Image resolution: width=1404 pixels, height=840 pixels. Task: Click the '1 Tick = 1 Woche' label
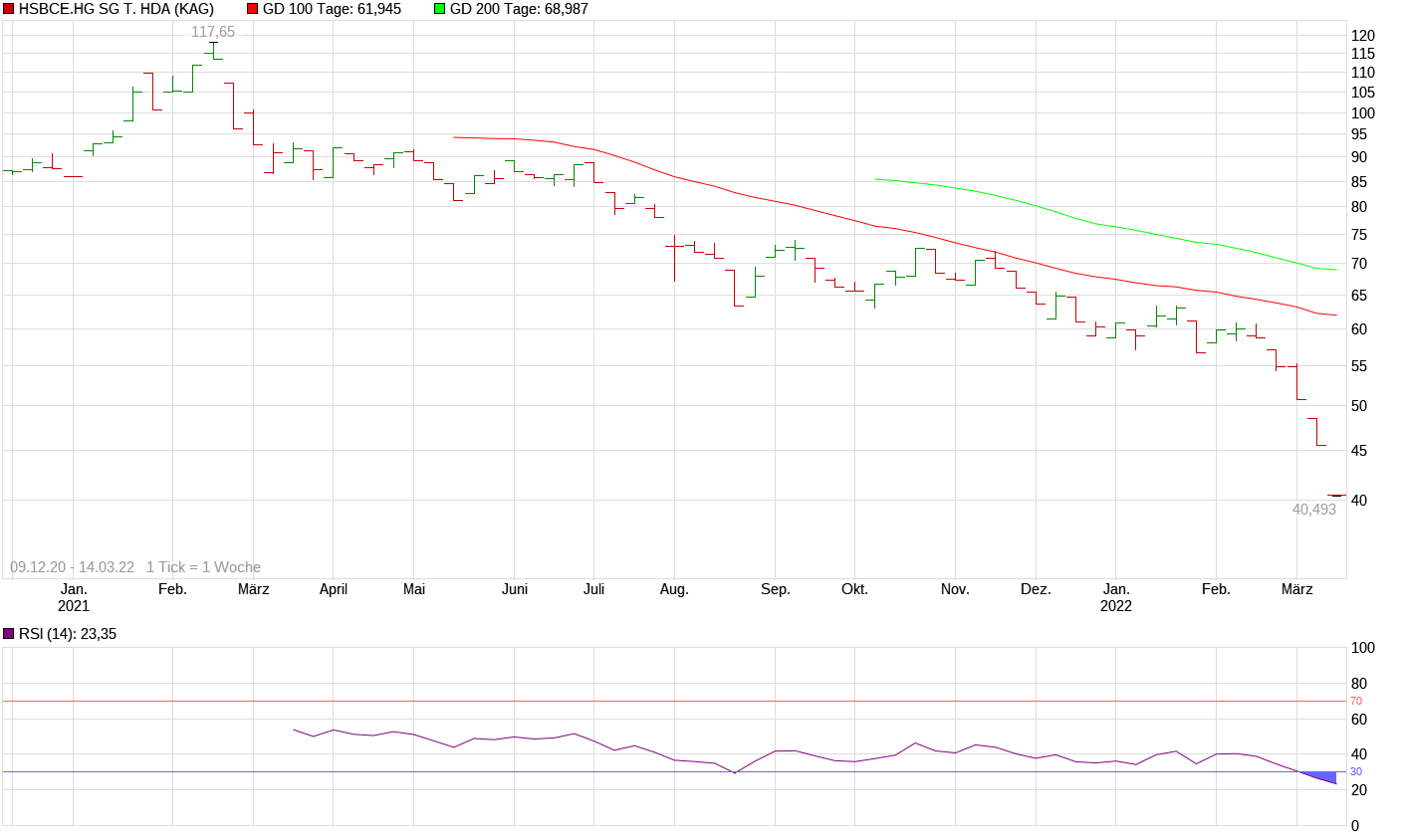(203, 567)
